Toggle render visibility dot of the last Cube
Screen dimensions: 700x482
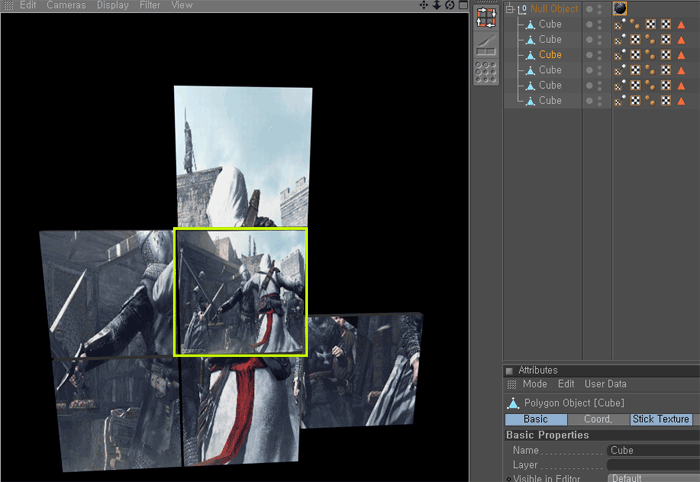pyautogui.click(x=600, y=104)
